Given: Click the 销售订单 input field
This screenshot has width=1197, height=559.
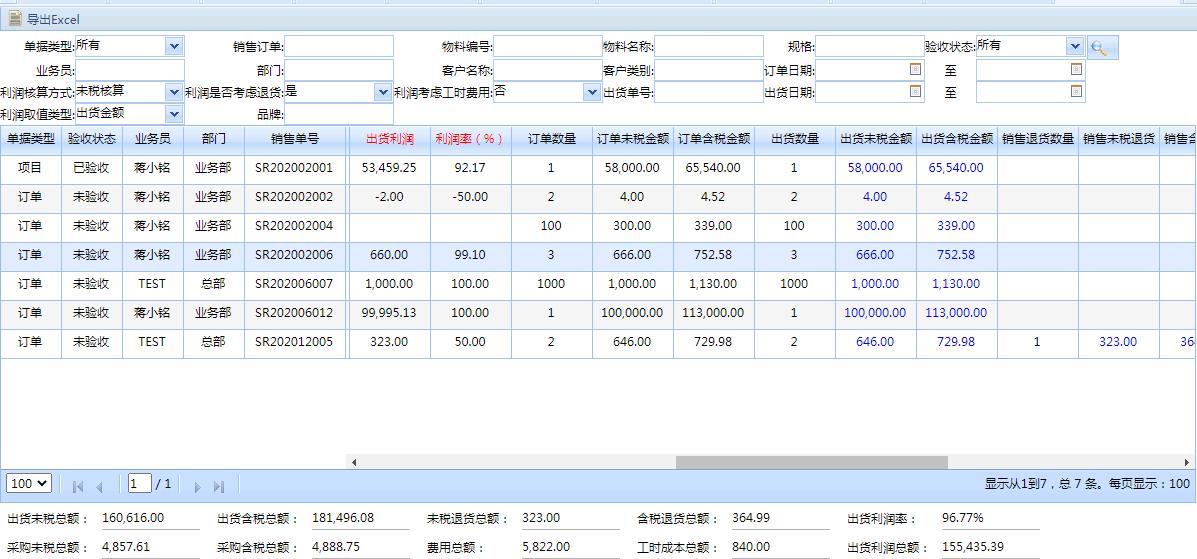Looking at the screenshot, I should pos(339,46).
